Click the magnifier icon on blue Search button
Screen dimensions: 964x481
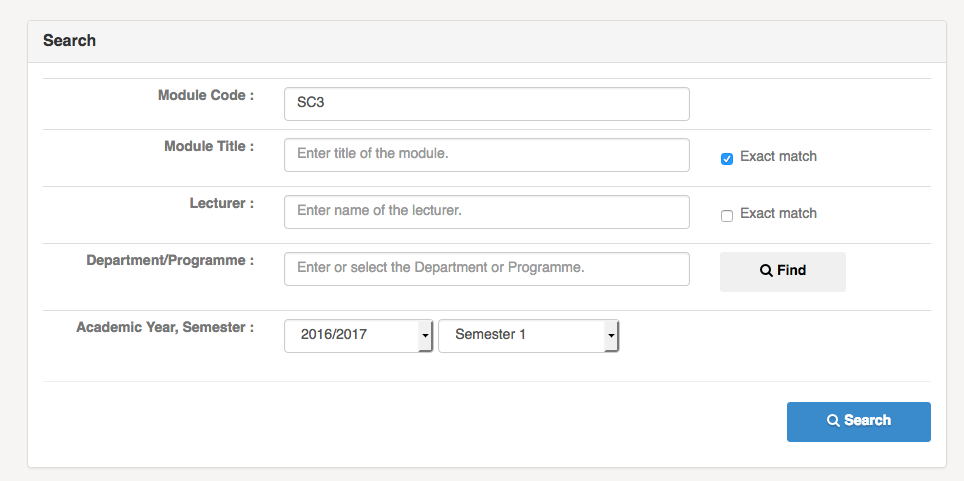833,421
